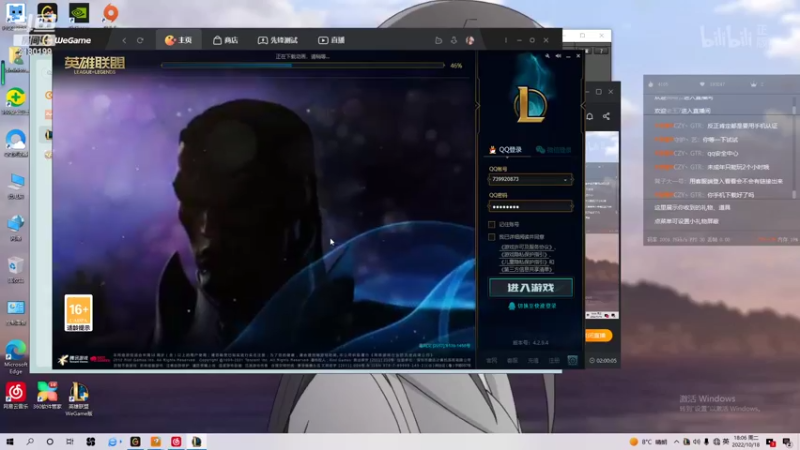
Task: Click the QQ account number field
Action: pyautogui.click(x=530, y=180)
